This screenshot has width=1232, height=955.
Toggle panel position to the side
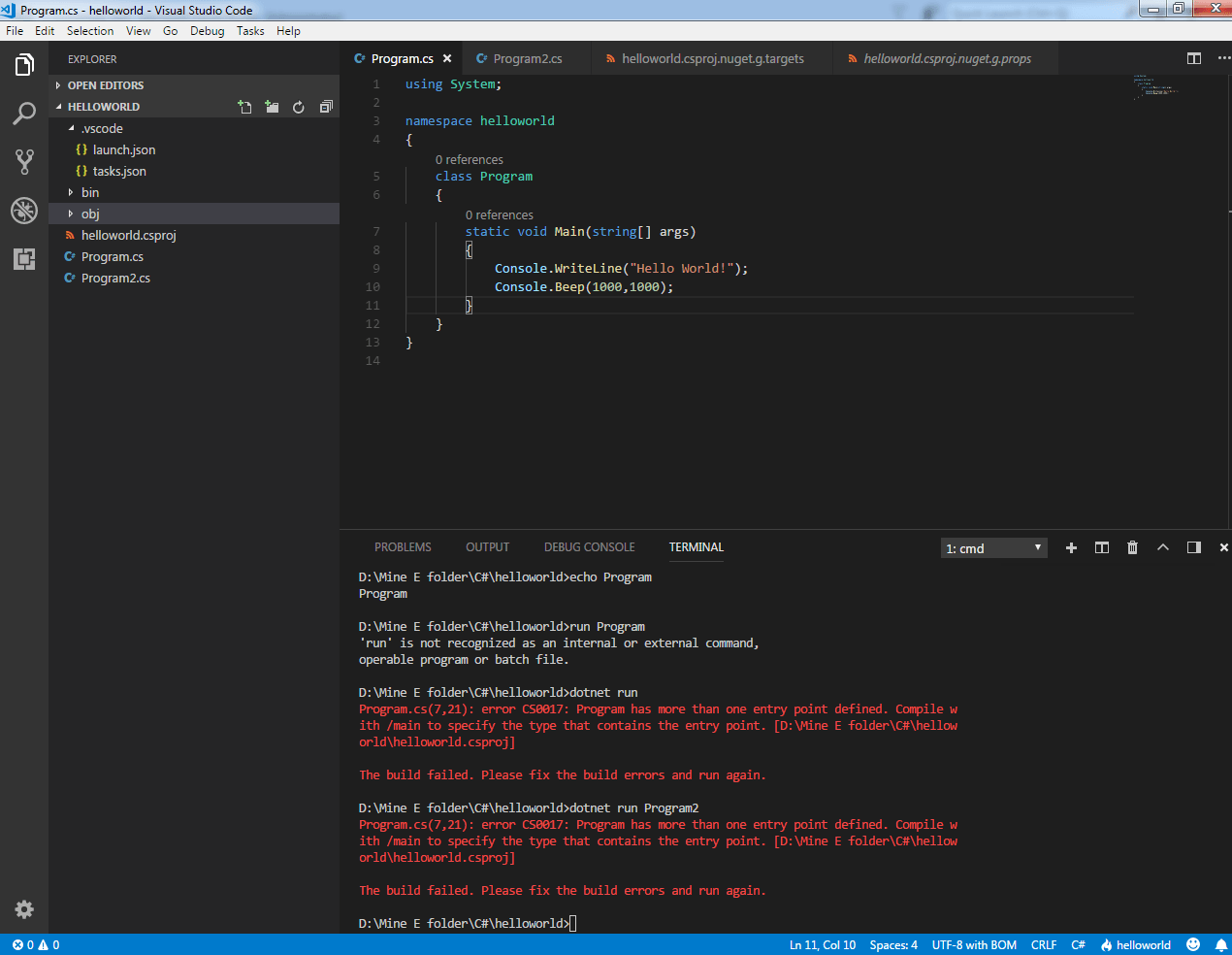point(1194,547)
